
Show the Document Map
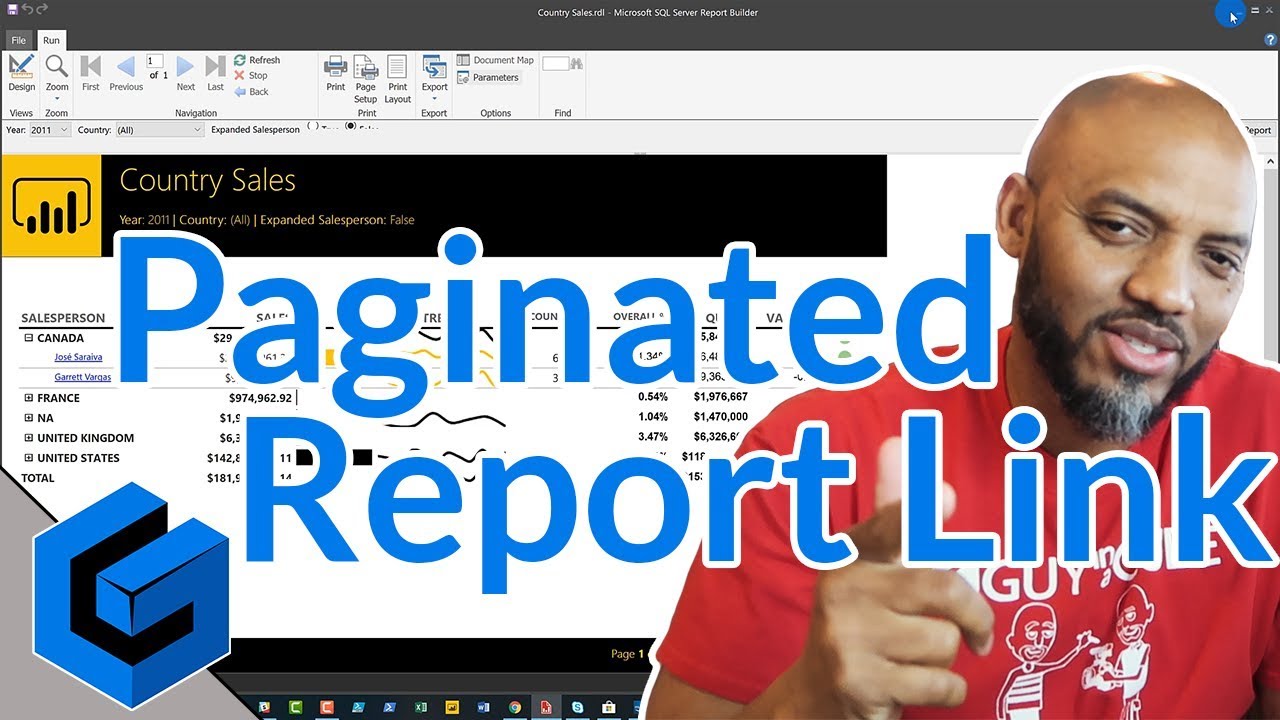[x=495, y=60]
